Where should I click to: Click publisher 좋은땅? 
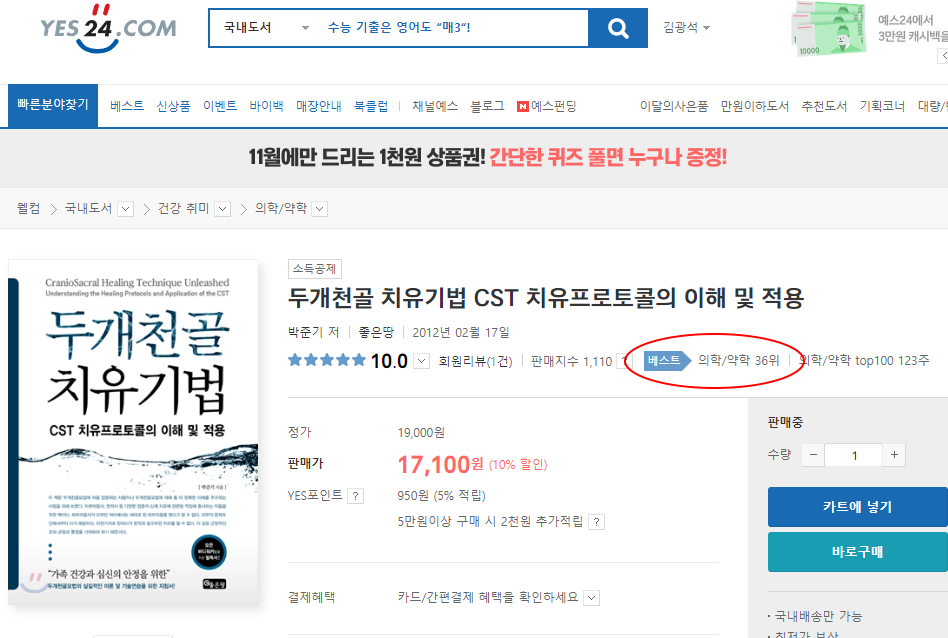pyautogui.click(x=376, y=333)
